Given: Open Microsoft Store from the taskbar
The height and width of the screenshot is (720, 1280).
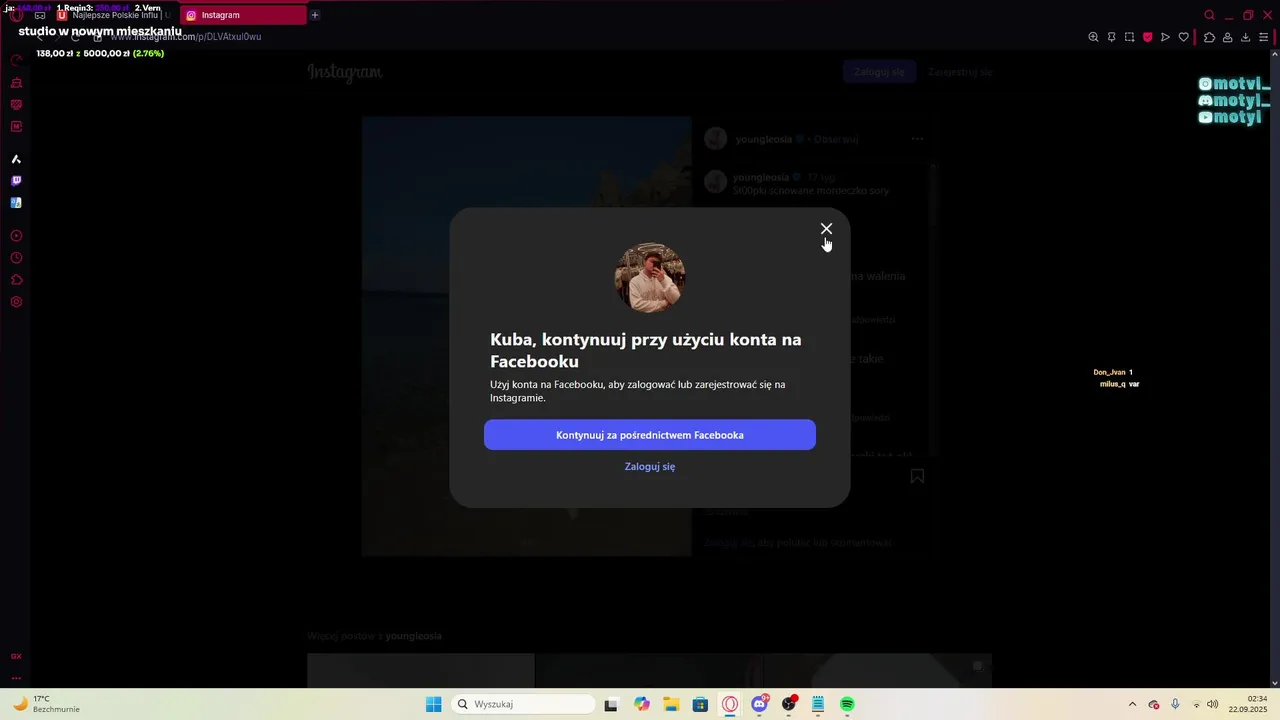Looking at the screenshot, I should [x=700, y=704].
